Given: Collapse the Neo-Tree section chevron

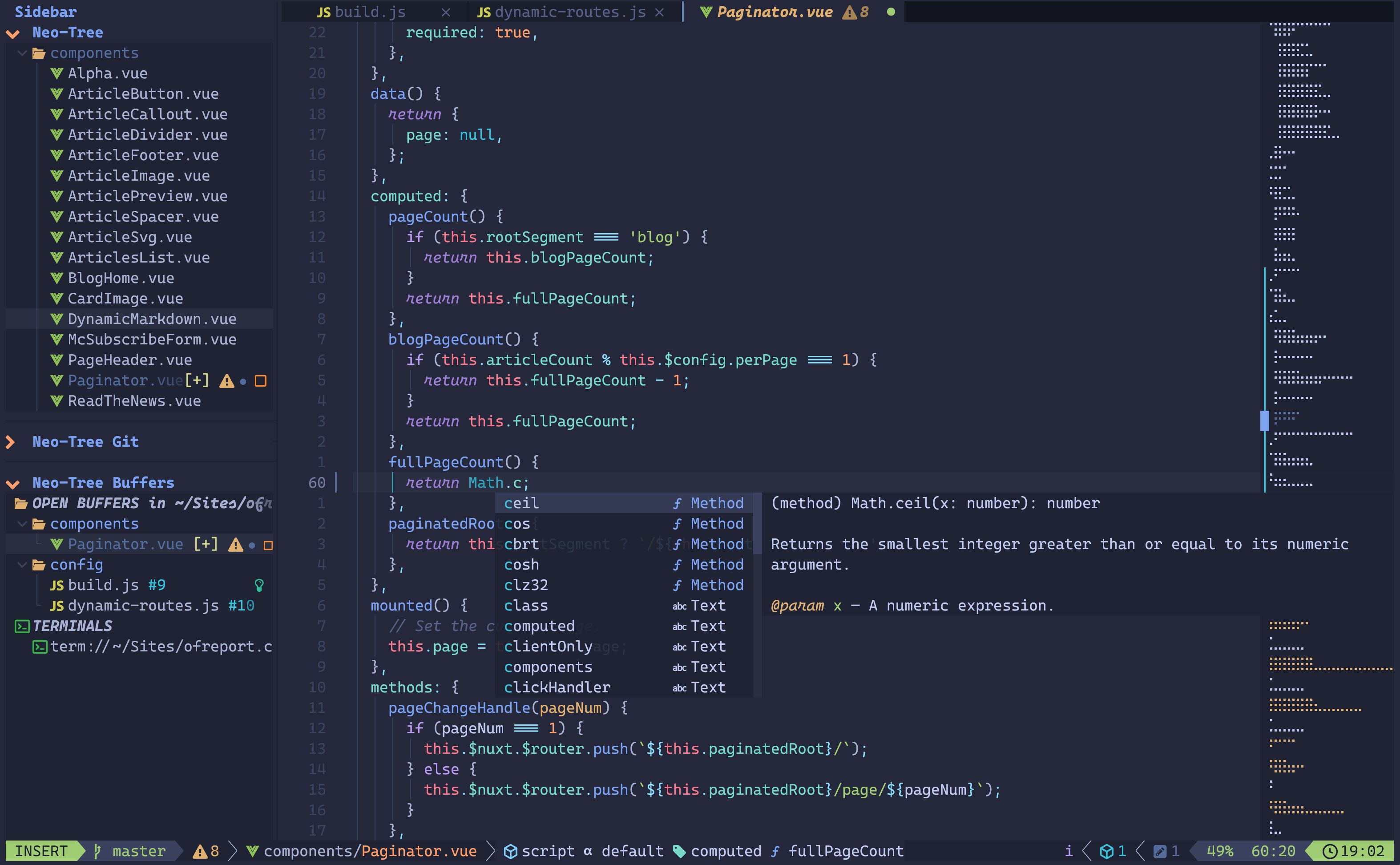Looking at the screenshot, I should tap(13, 34).
